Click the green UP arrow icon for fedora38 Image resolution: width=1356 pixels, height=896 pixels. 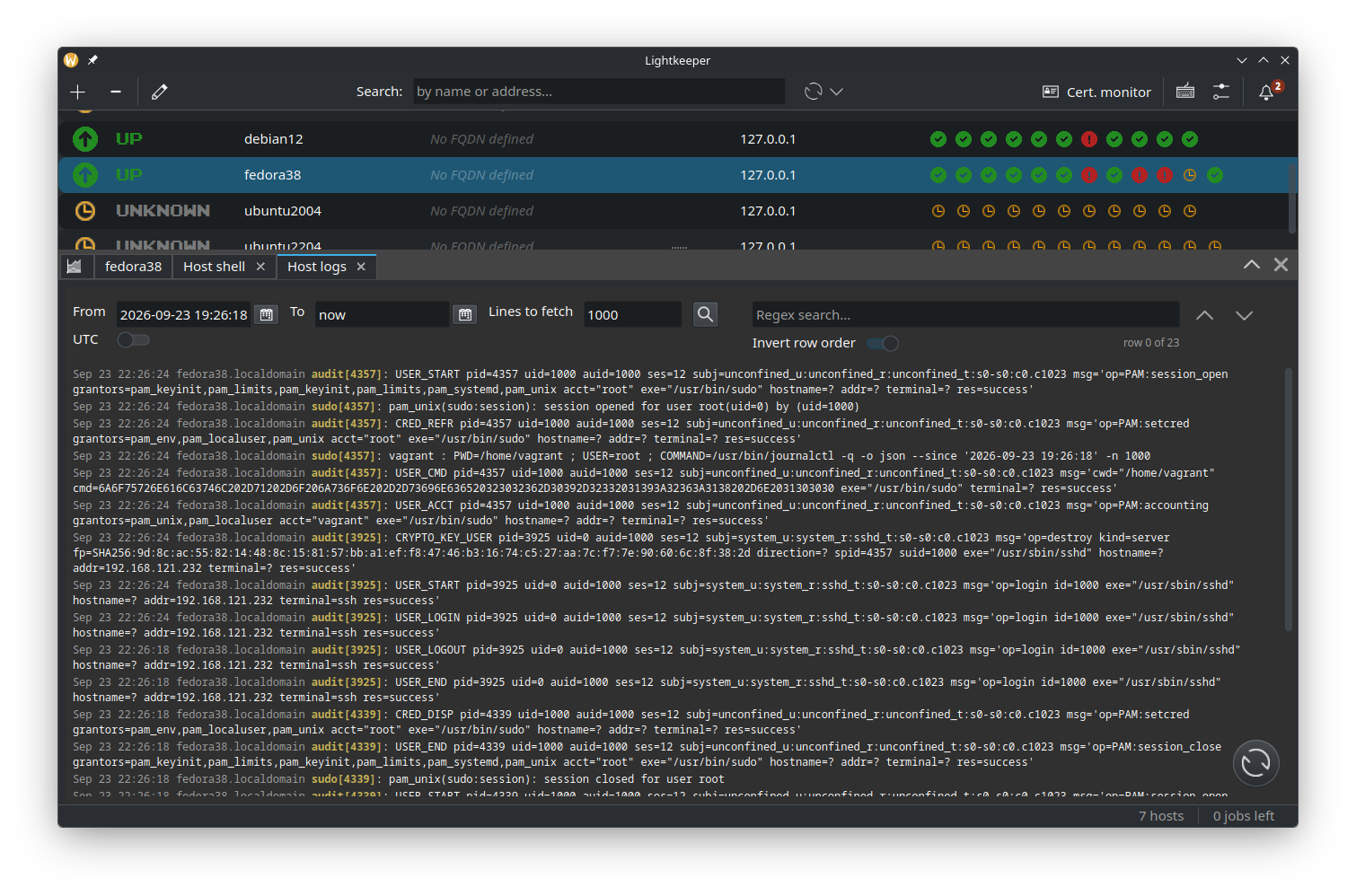85,175
